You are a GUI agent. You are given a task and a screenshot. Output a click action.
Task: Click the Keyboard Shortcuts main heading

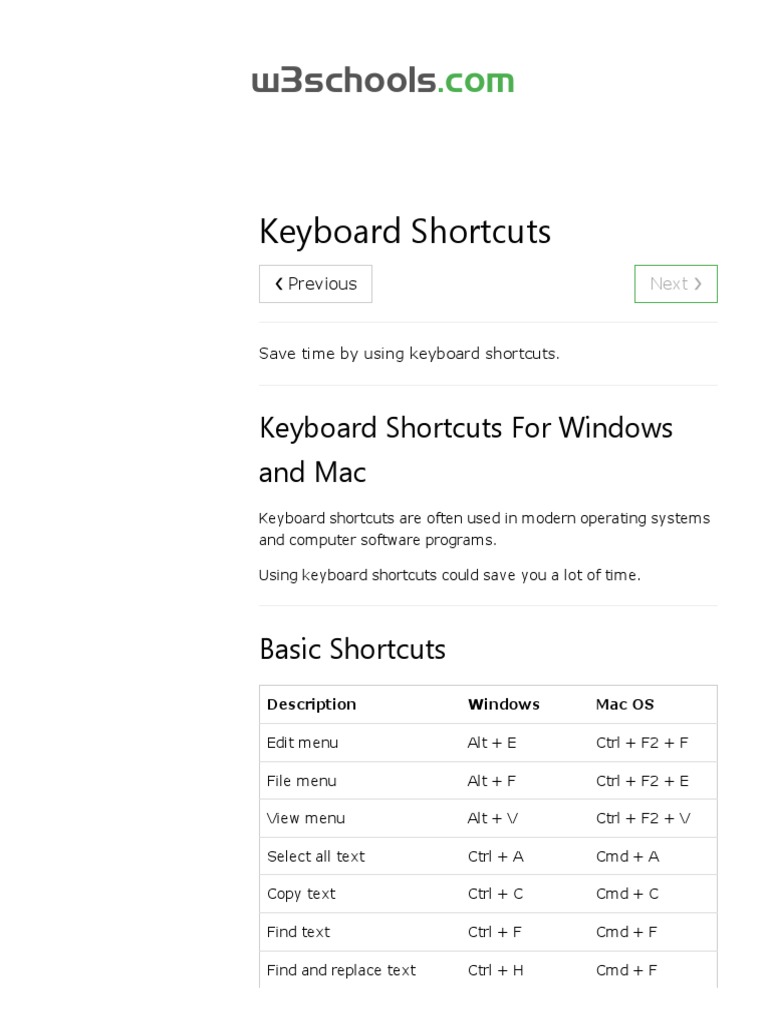click(x=404, y=231)
